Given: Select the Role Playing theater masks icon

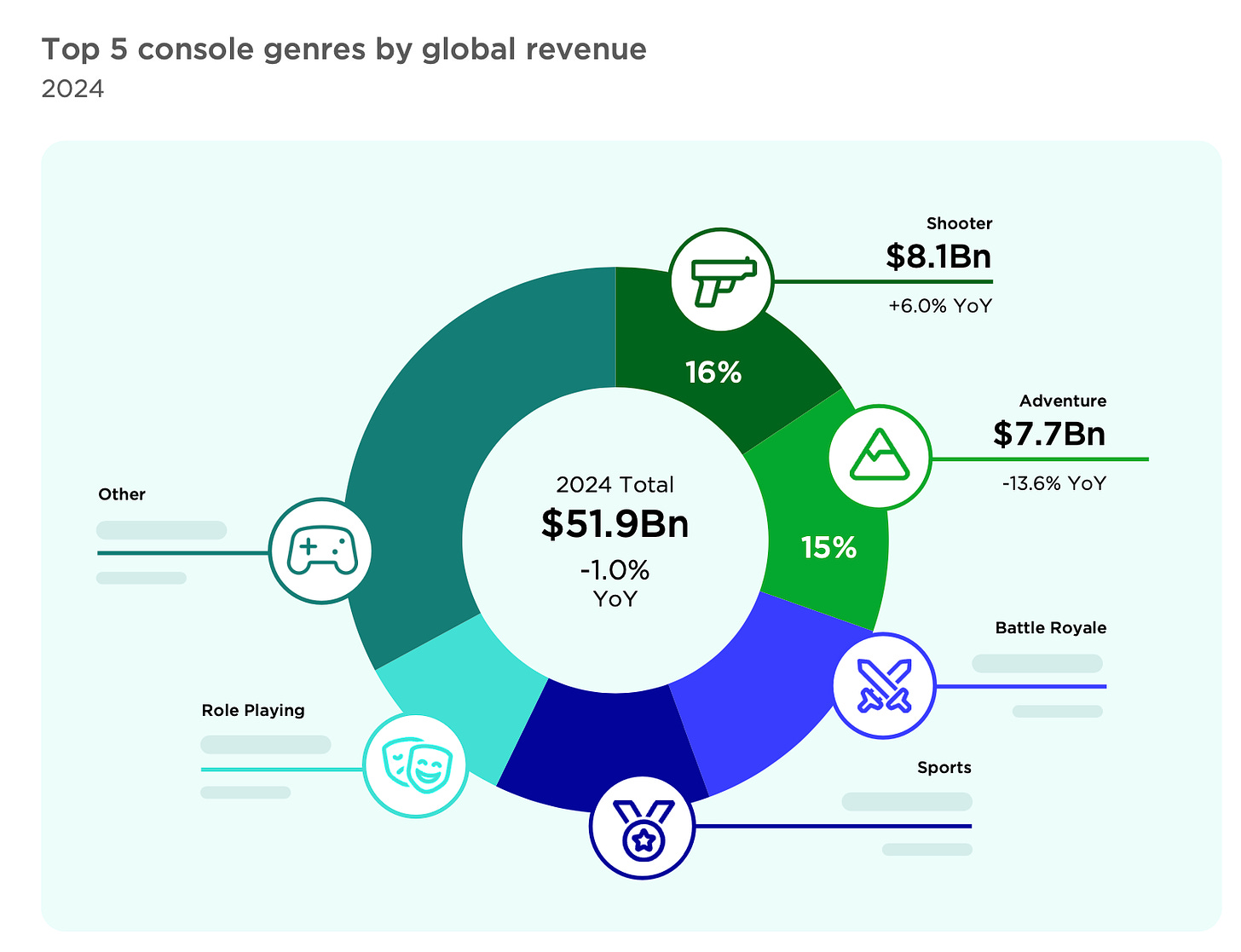Looking at the screenshot, I should point(415,764).
